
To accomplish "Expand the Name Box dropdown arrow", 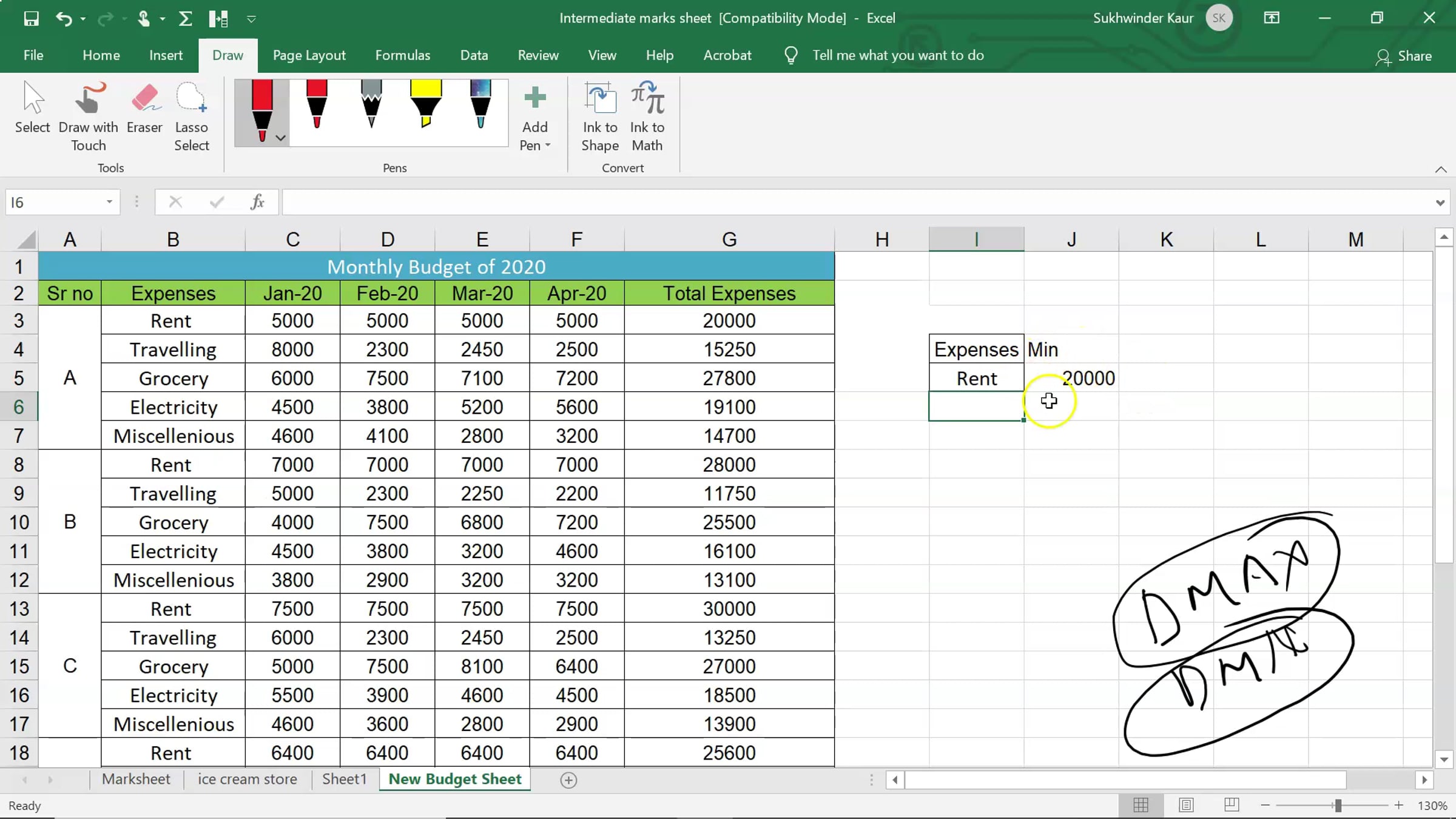I will tap(109, 202).
